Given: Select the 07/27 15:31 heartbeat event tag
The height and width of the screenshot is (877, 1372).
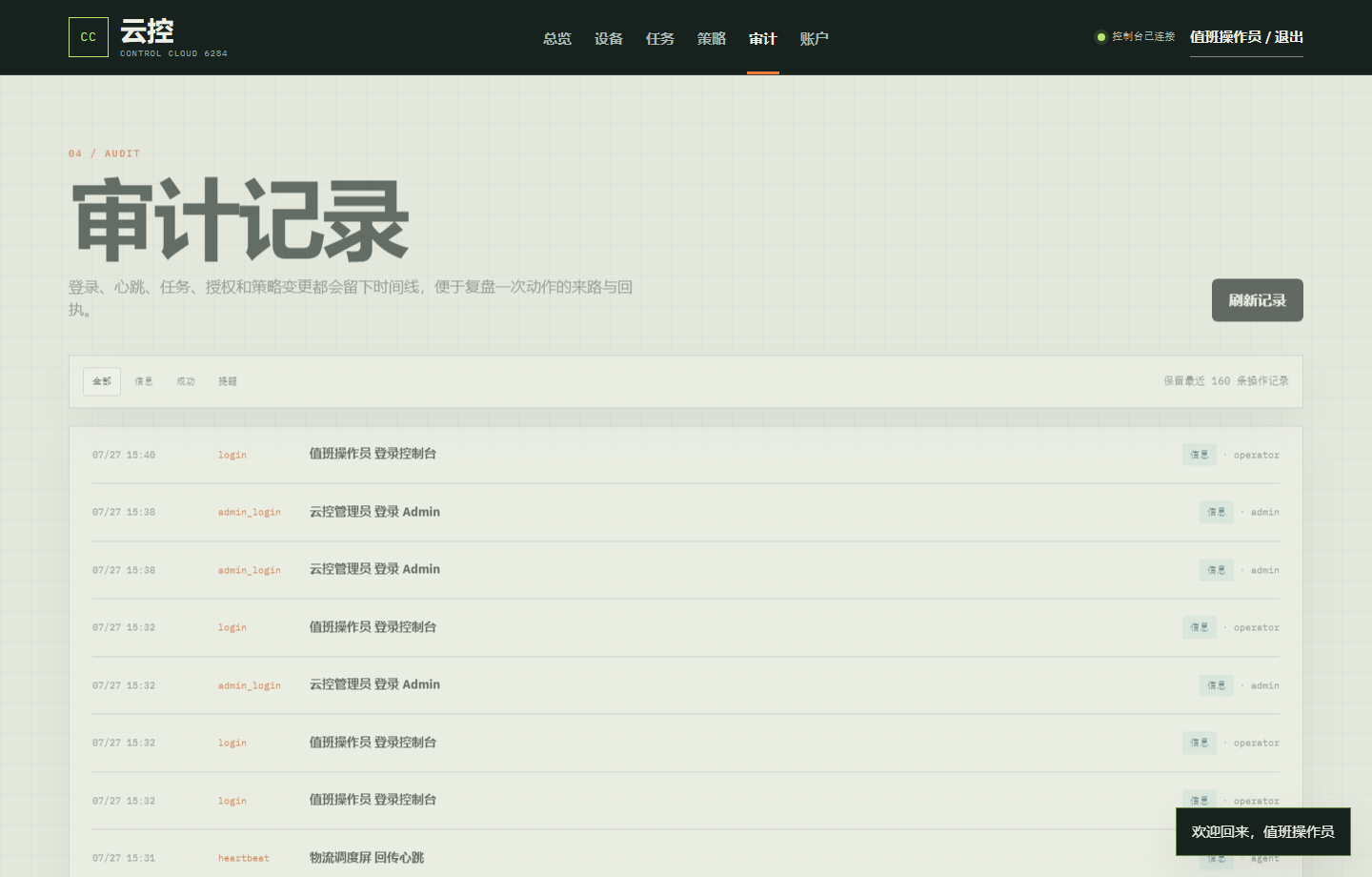Looking at the screenshot, I should click(x=244, y=858).
